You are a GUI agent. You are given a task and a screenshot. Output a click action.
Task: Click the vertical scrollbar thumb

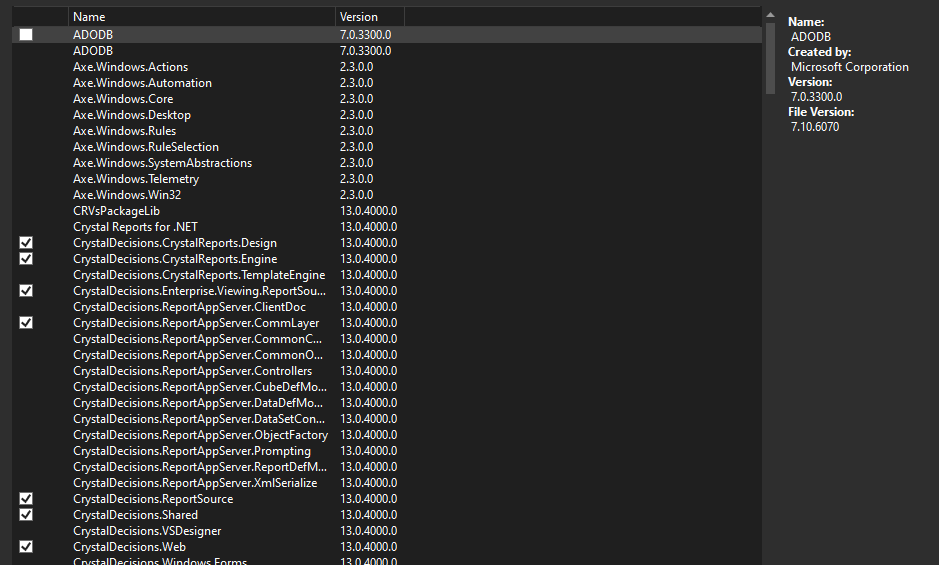click(771, 58)
